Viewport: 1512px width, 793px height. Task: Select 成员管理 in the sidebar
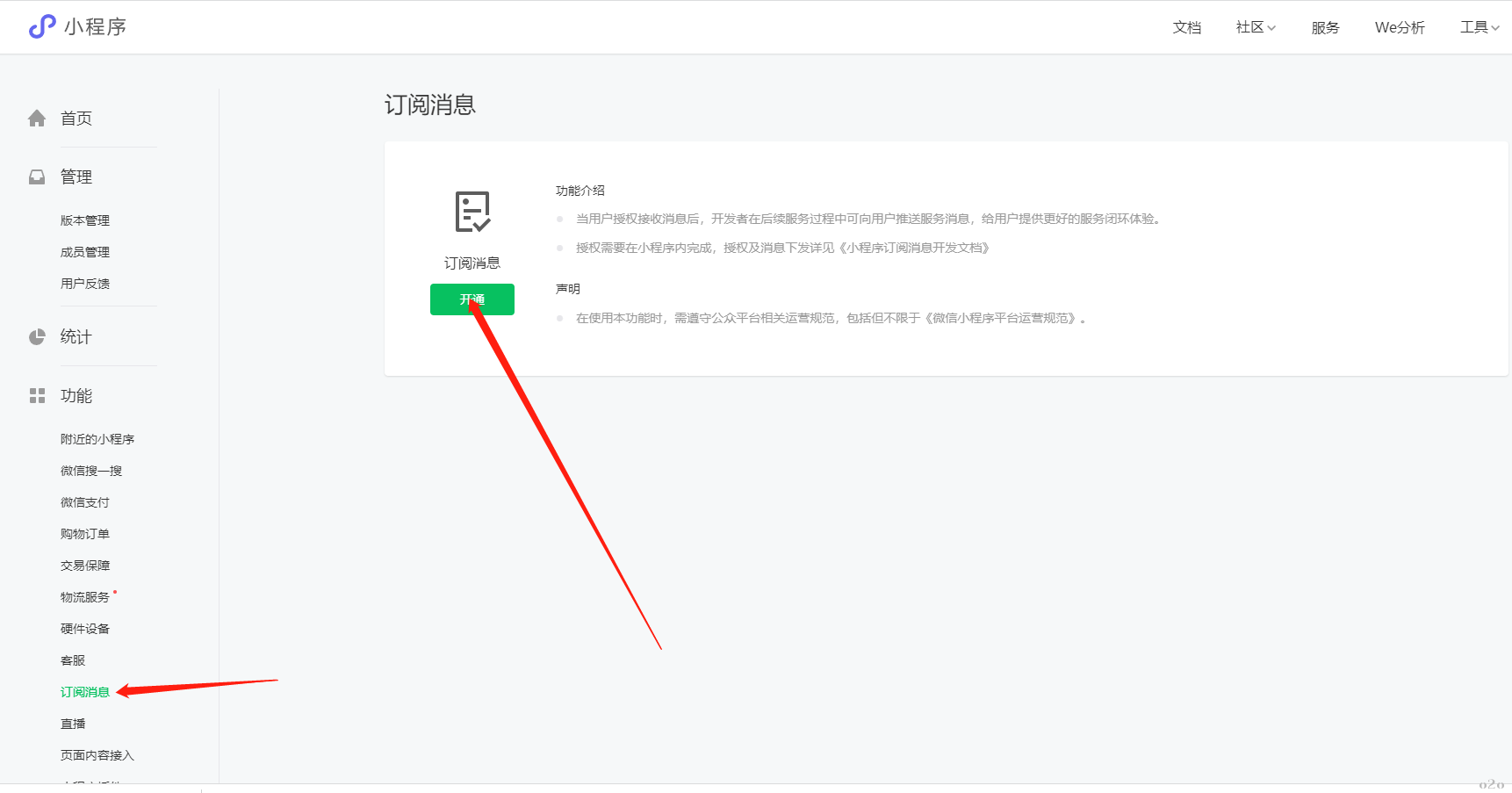(x=85, y=252)
